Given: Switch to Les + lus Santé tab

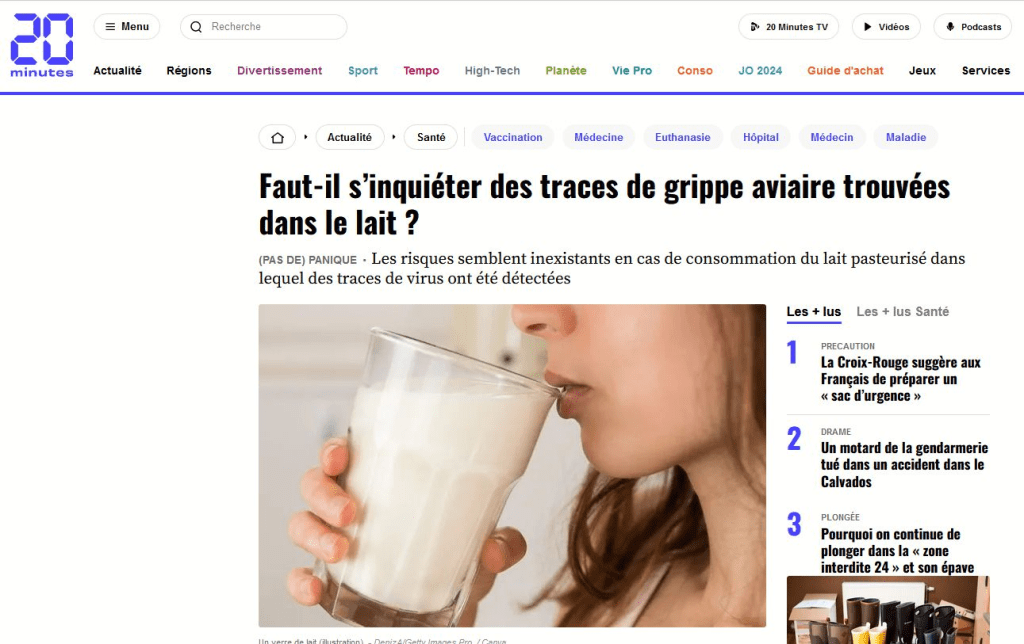Looking at the screenshot, I should click(x=903, y=312).
